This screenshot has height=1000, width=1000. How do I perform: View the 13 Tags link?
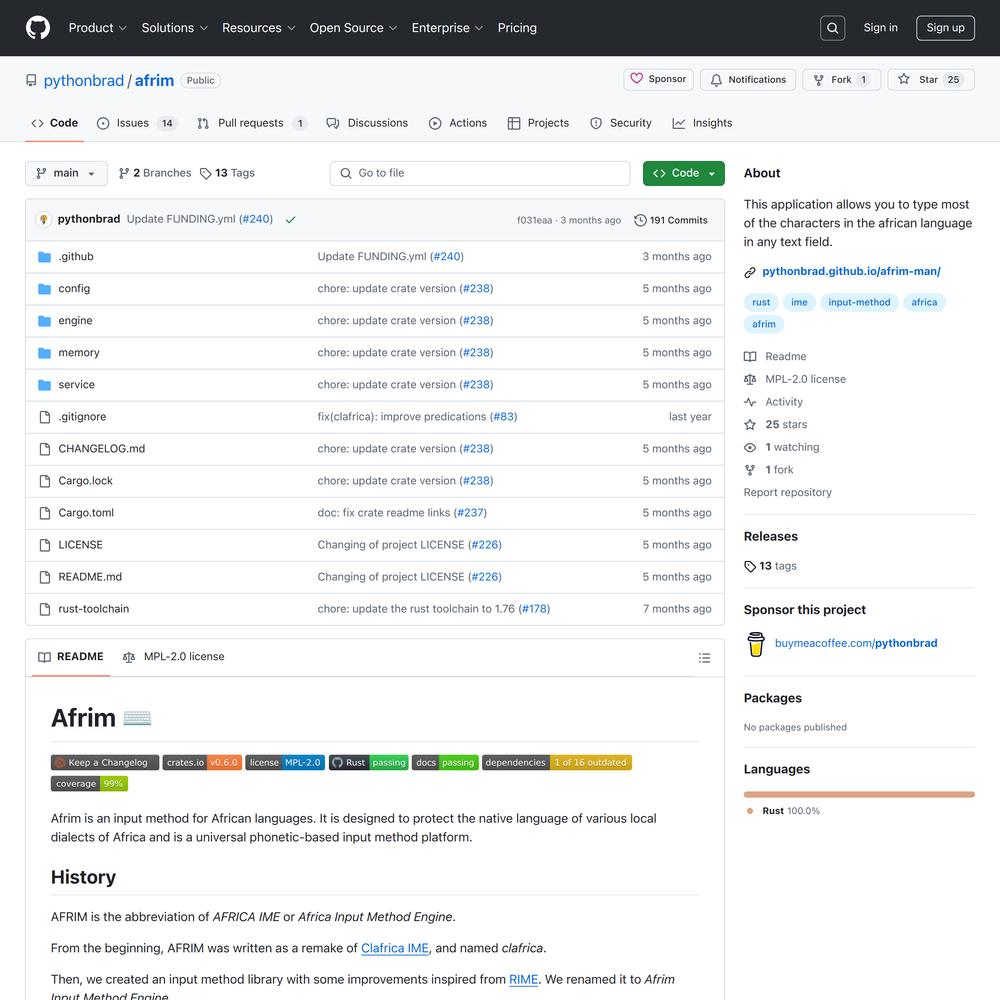(227, 173)
